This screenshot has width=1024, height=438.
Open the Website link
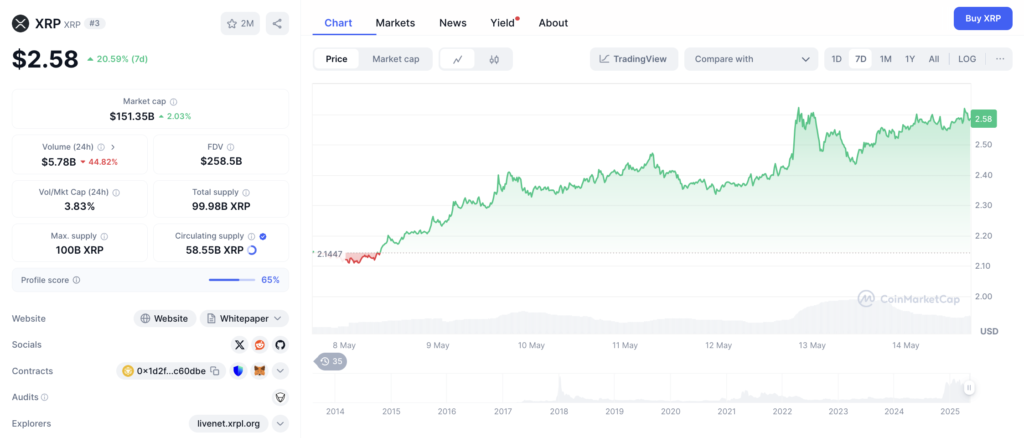(x=165, y=319)
